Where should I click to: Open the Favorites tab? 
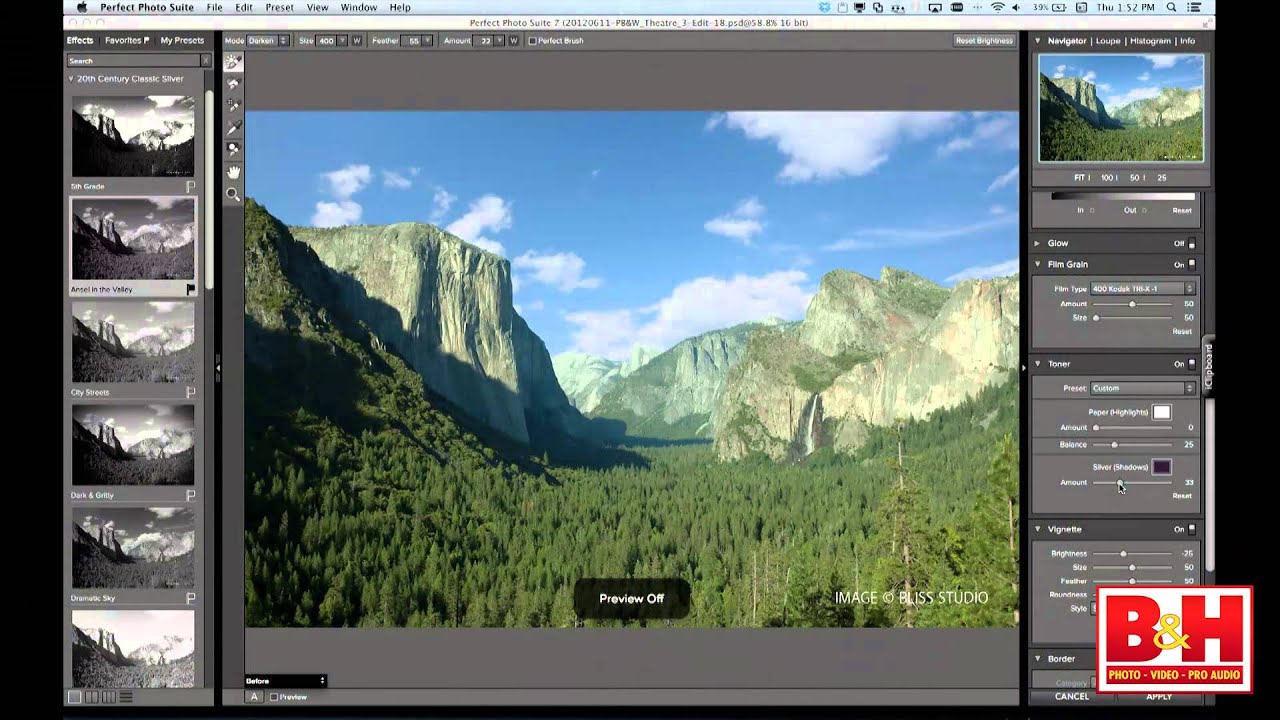tap(127, 41)
